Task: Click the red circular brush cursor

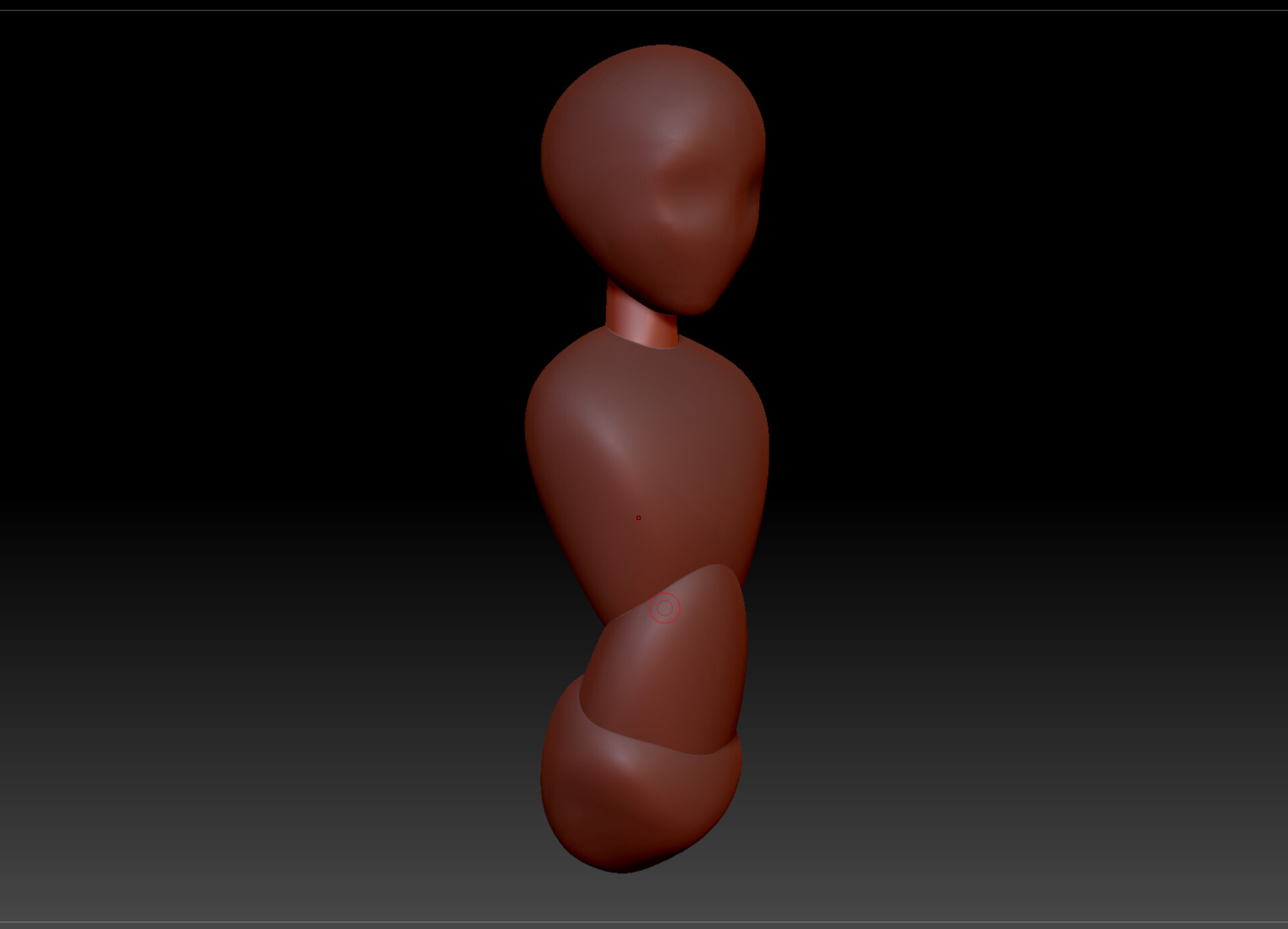Action: coord(665,608)
